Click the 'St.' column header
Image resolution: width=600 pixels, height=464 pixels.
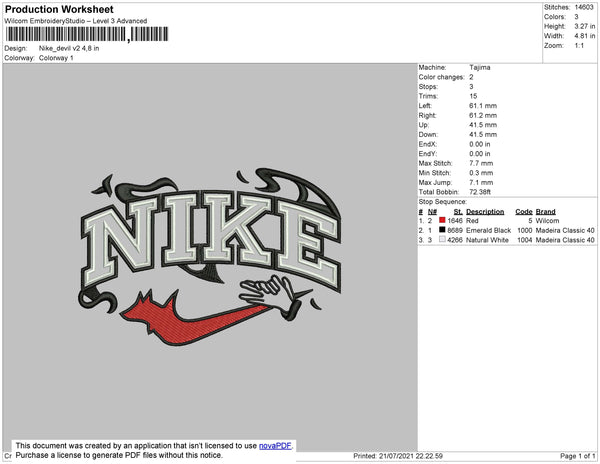tap(458, 212)
